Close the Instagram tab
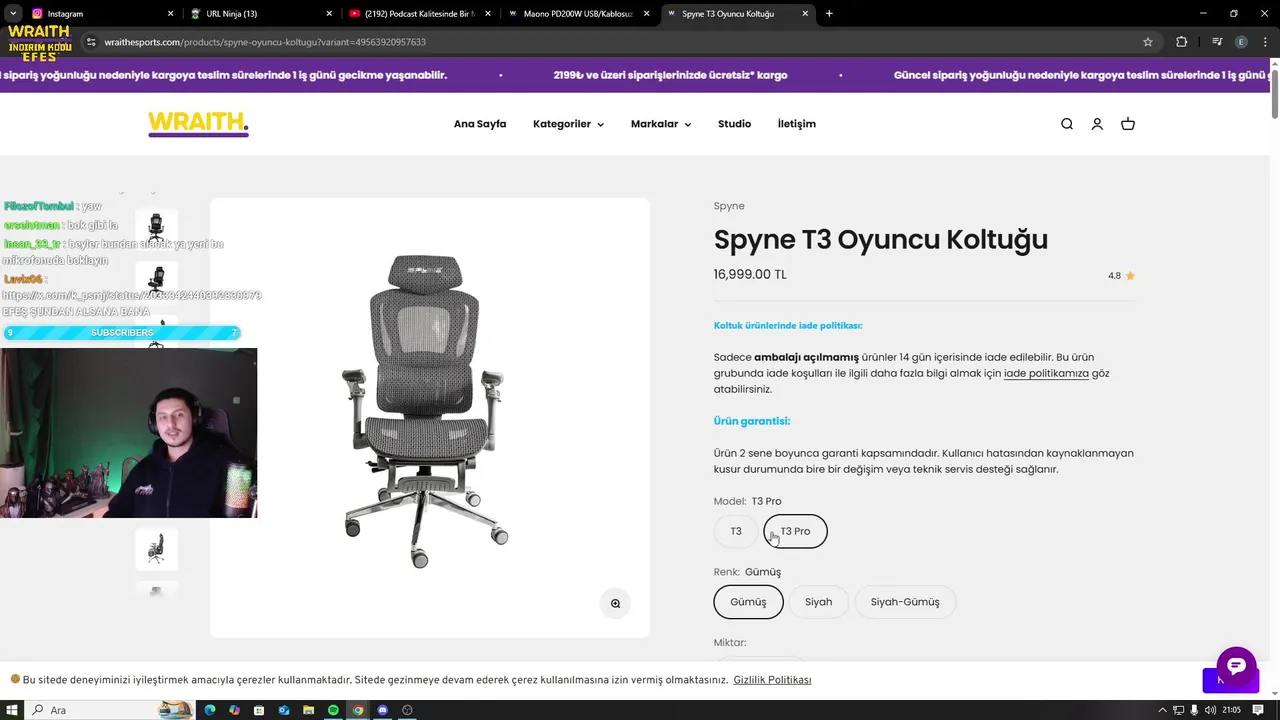Viewport: 1280px width, 720px height. point(170,14)
